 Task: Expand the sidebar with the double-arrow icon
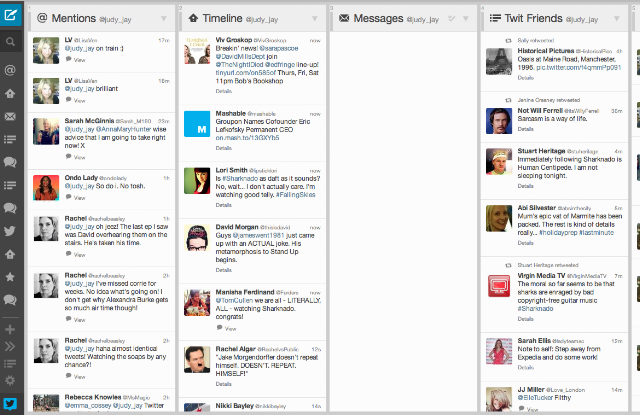click(10, 346)
